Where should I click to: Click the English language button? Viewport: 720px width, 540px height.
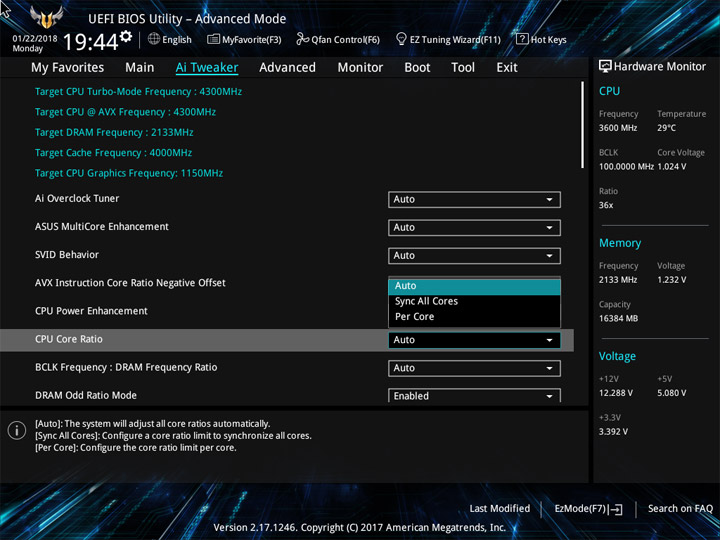[x=170, y=39]
